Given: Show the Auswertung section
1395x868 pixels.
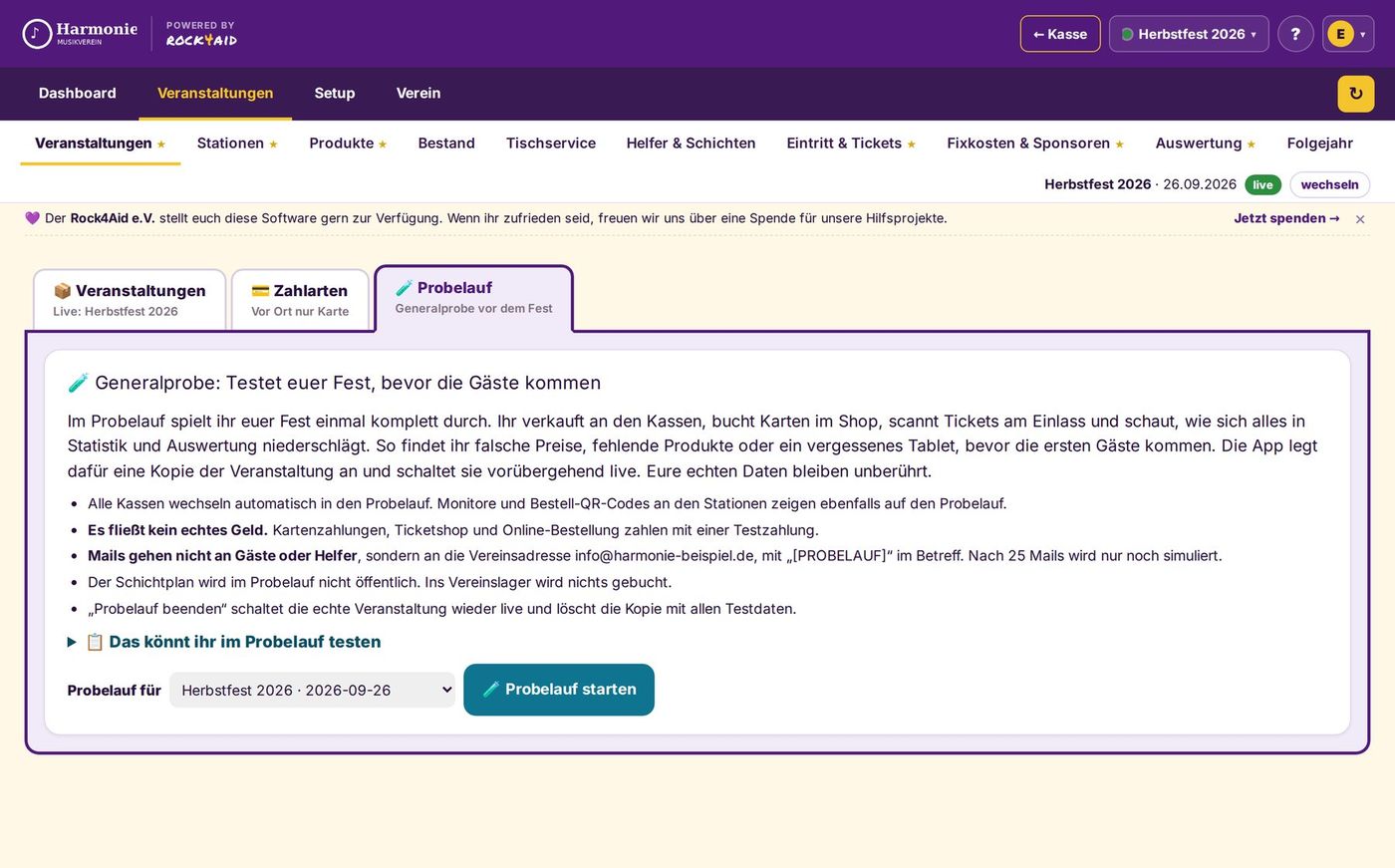Looking at the screenshot, I should [1206, 143].
